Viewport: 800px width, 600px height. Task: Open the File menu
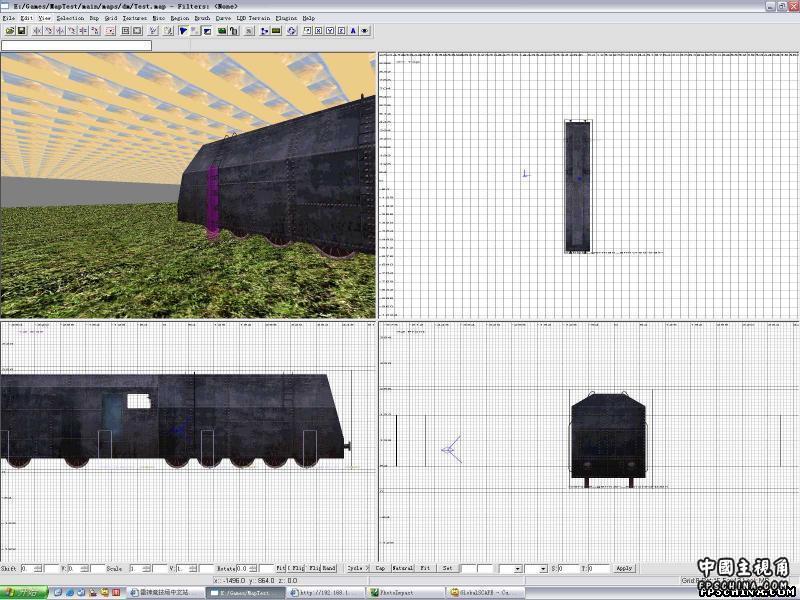[x=9, y=18]
